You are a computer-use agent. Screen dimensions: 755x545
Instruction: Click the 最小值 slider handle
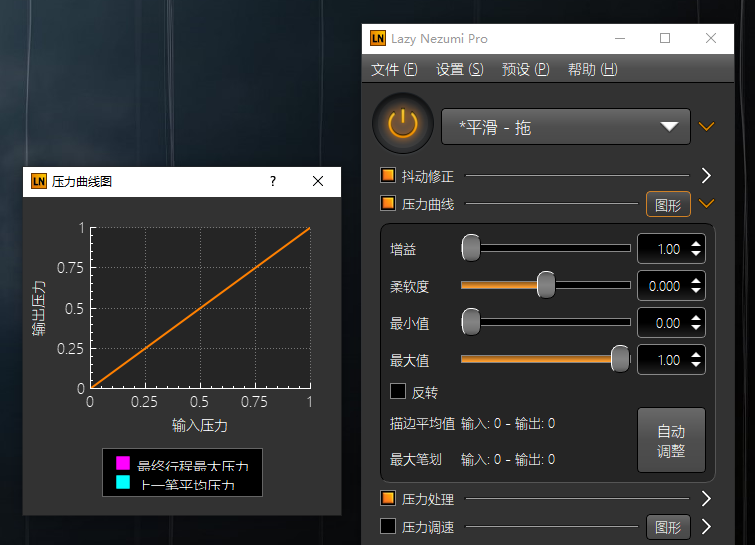[x=471, y=322]
